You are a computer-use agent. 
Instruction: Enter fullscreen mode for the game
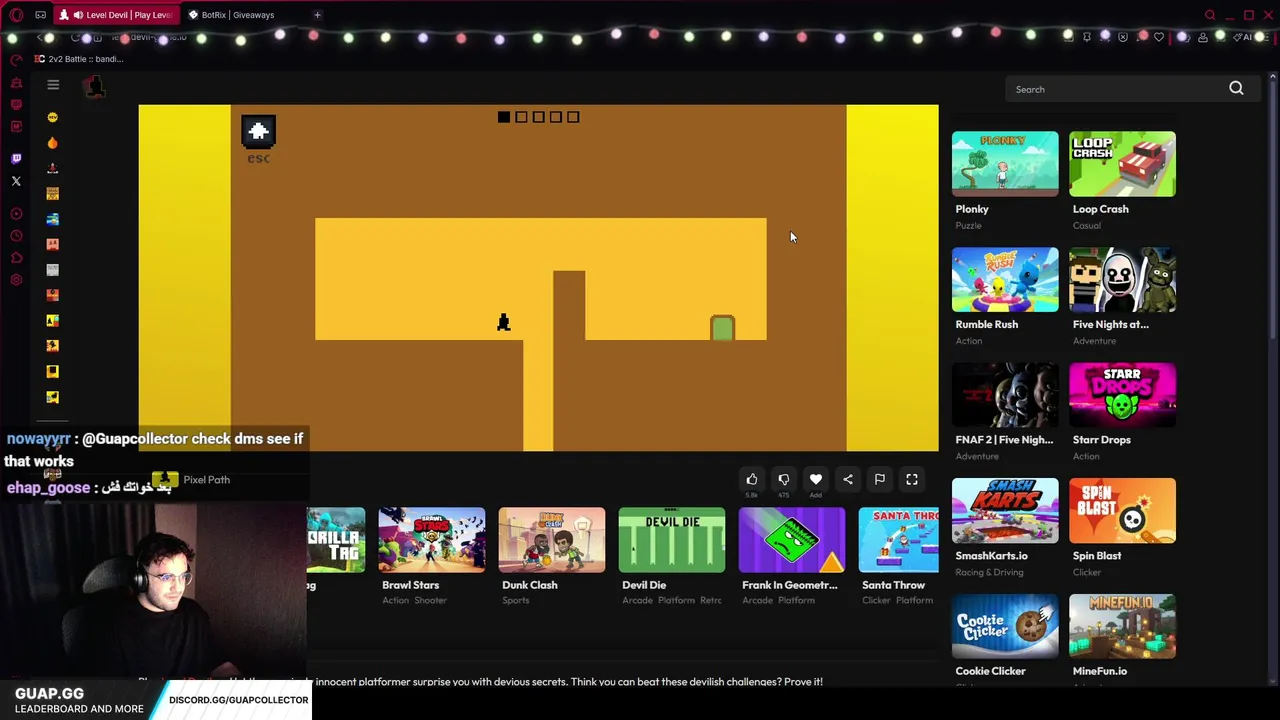912,479
